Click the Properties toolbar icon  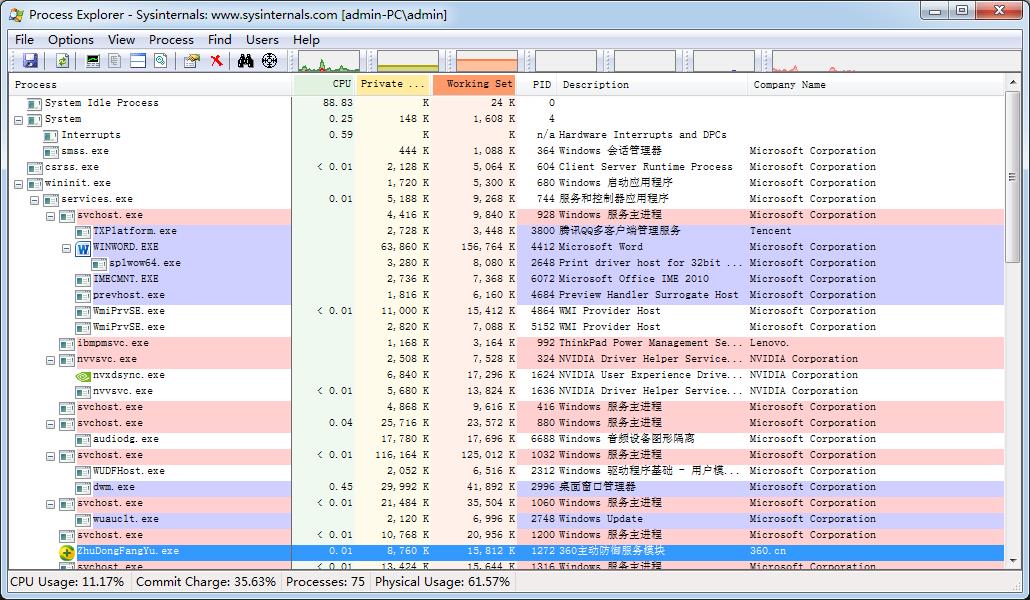click(191, 61)
